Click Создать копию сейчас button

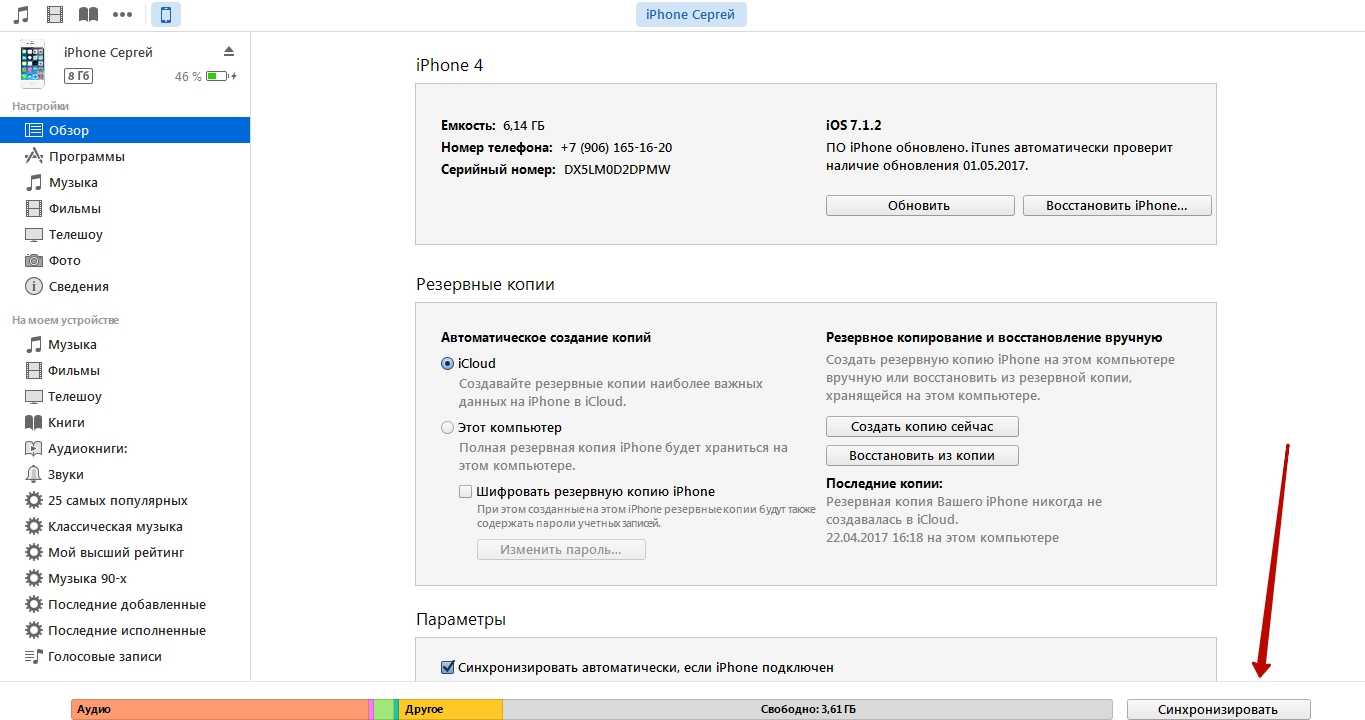(921, 426)
